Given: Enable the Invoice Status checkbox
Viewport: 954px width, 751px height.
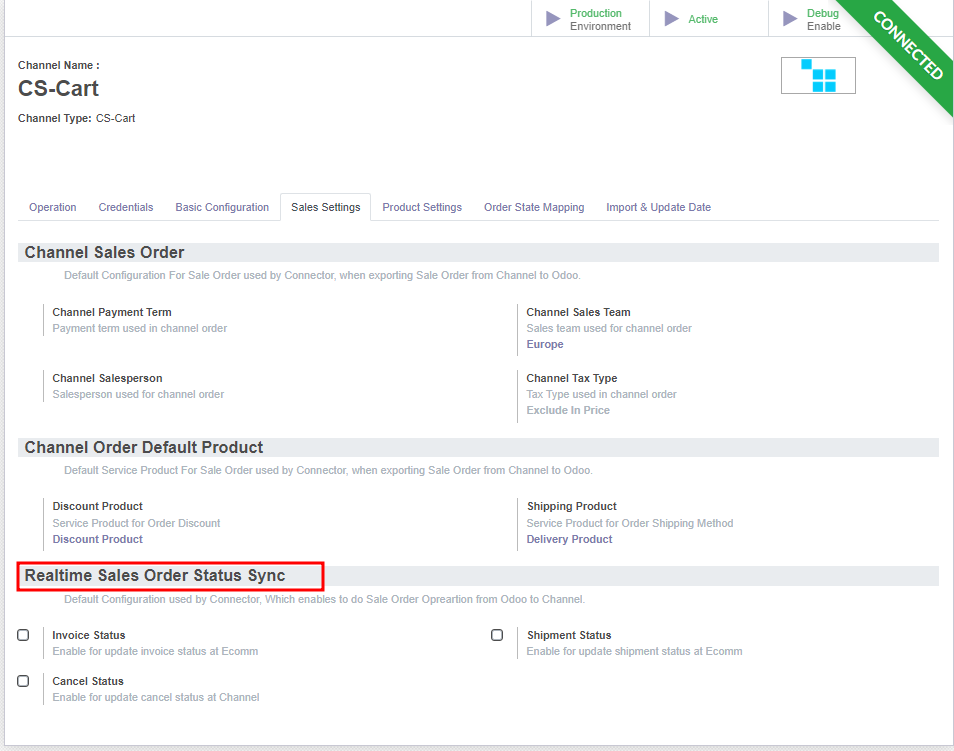Looking at the screenshot, I should pyautogui.click(x=23, y=635).
